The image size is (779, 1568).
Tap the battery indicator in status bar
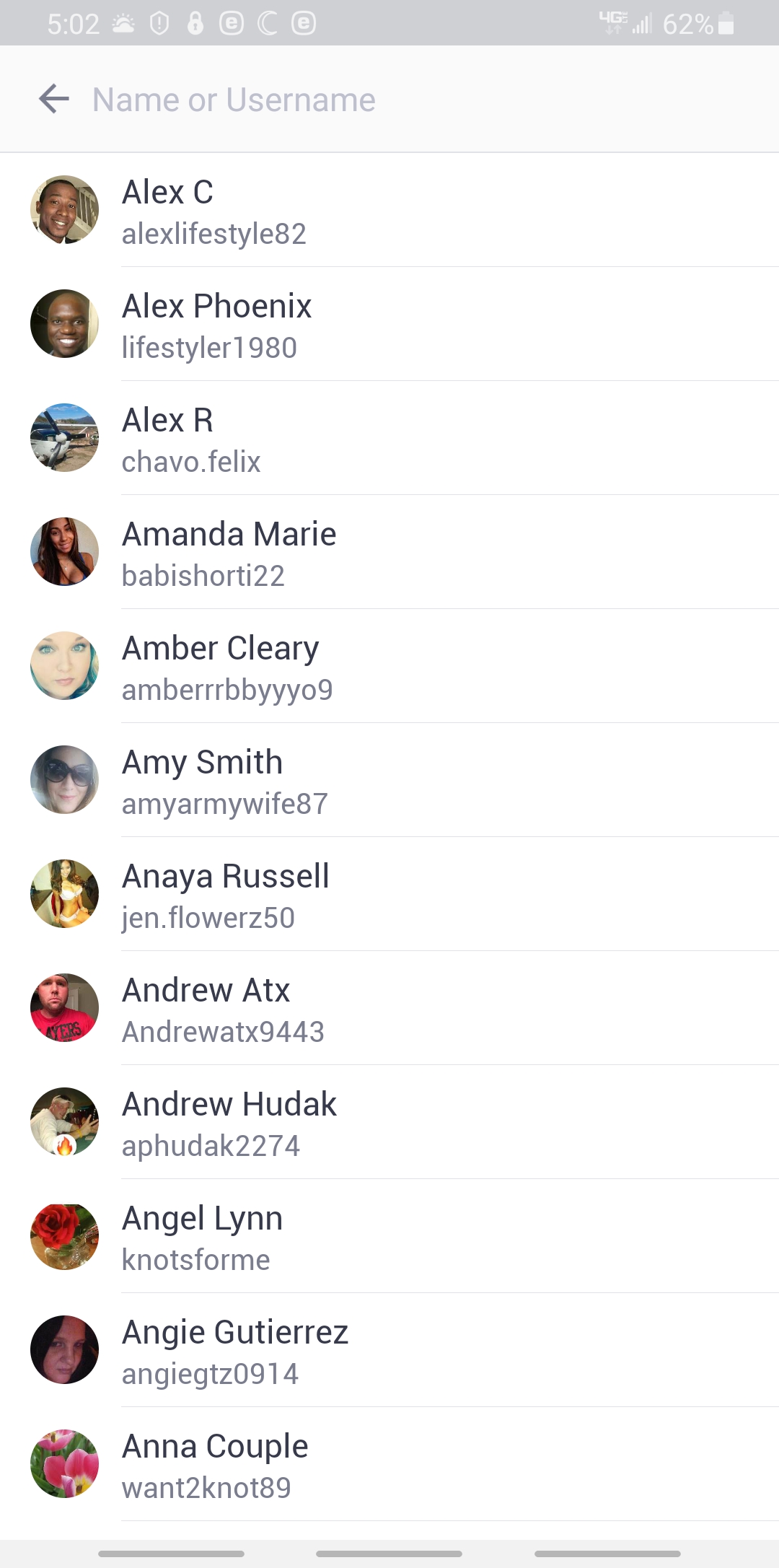(x=726, y=24)
